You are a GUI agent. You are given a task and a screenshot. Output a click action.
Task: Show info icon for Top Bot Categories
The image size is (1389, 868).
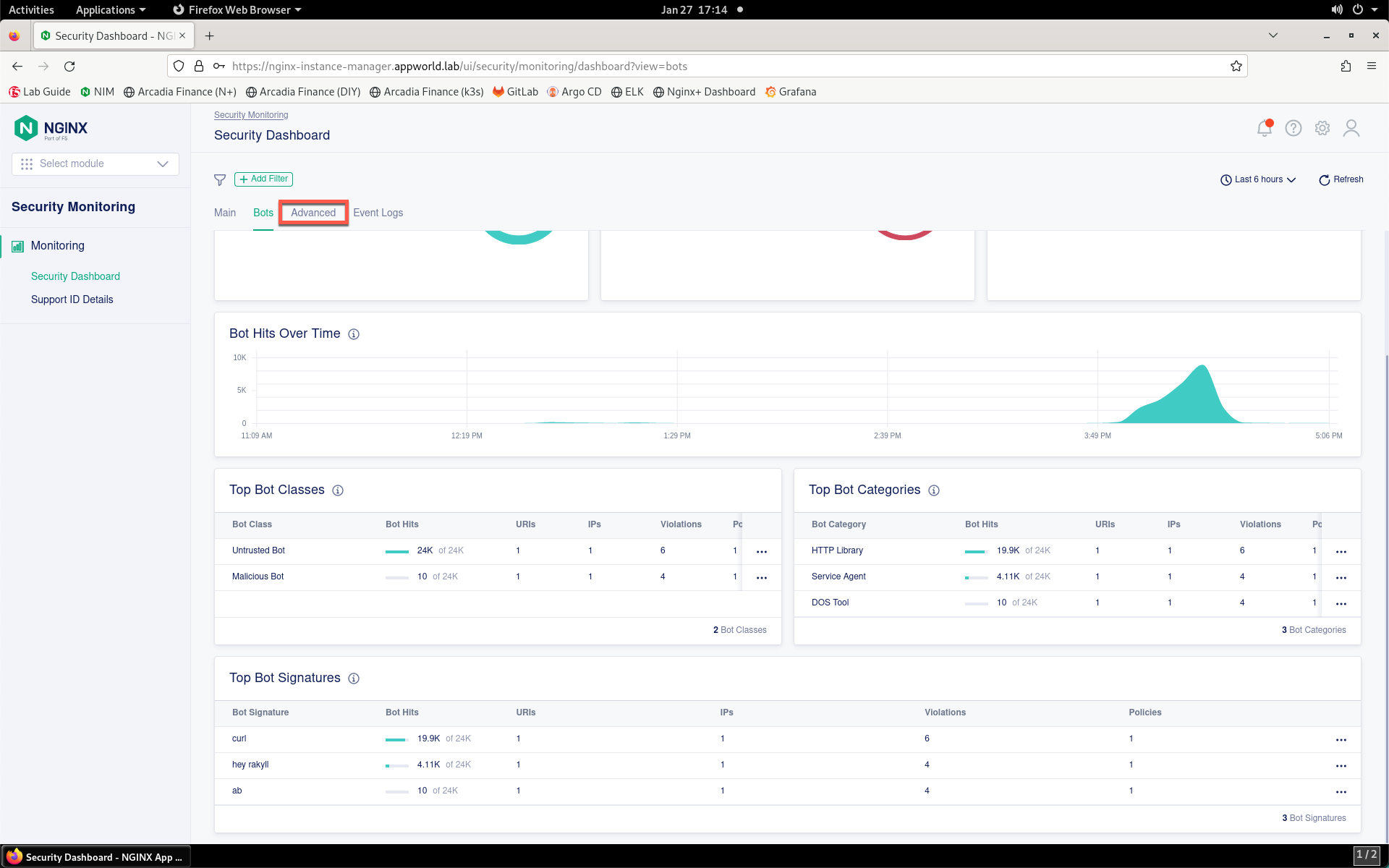coord(934,490)
